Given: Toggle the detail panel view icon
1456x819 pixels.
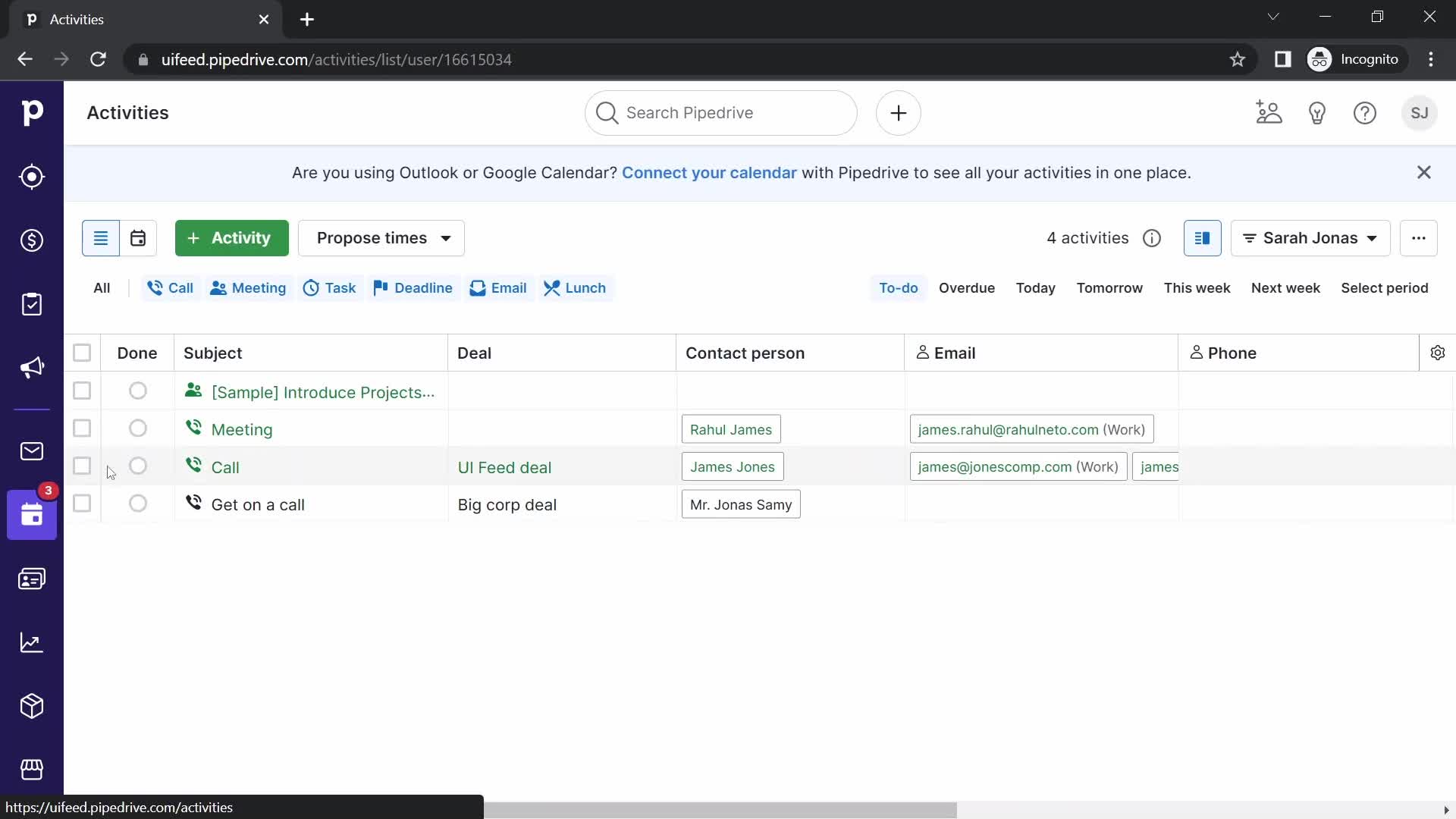Looking at the screenshot, I should pos(1203,238).
